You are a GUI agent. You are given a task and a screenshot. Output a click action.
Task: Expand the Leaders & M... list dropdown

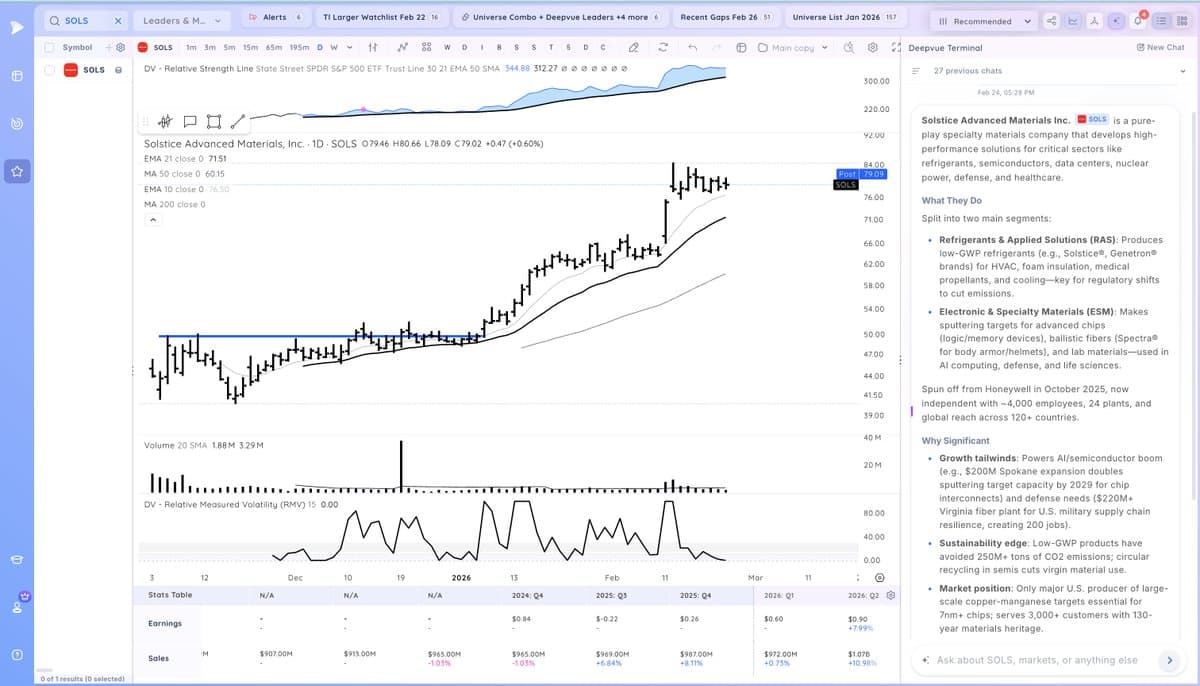pyautogui.click(x=181, y=19)
